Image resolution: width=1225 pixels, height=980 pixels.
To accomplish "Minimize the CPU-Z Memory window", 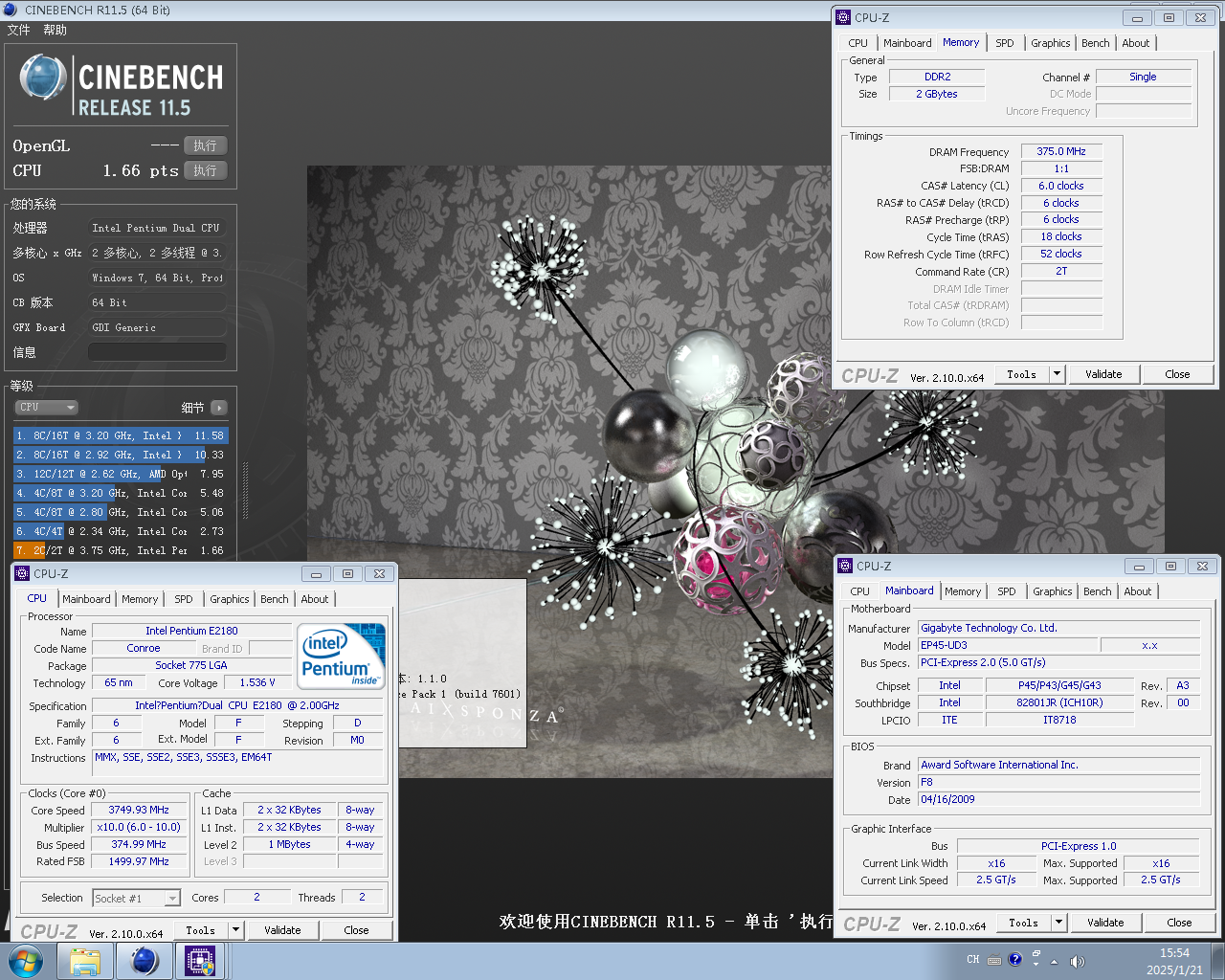I will (x=1138, y=17).
